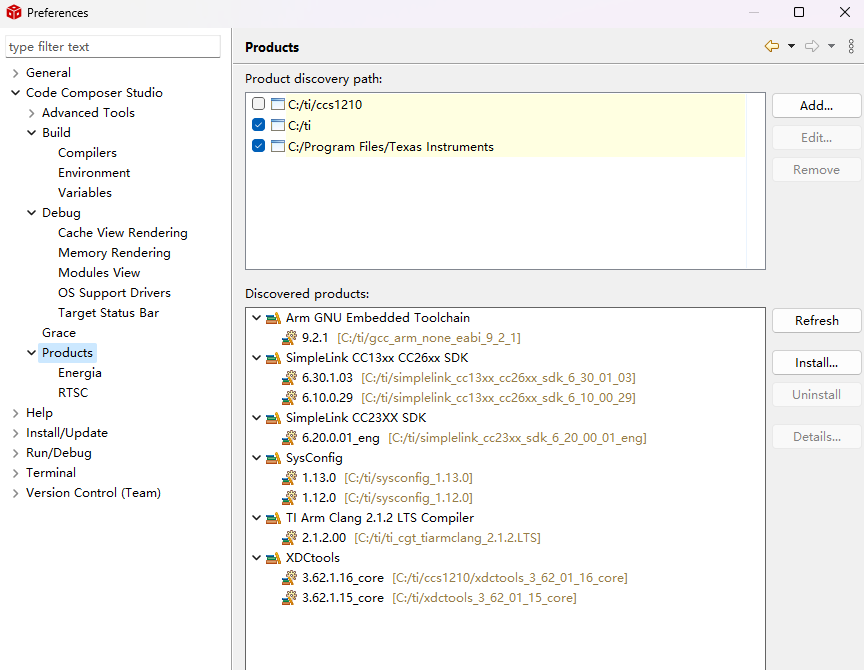
Task: Click the Arm GNU Embedded Toolchain product icon
Action: pos(274,318)
